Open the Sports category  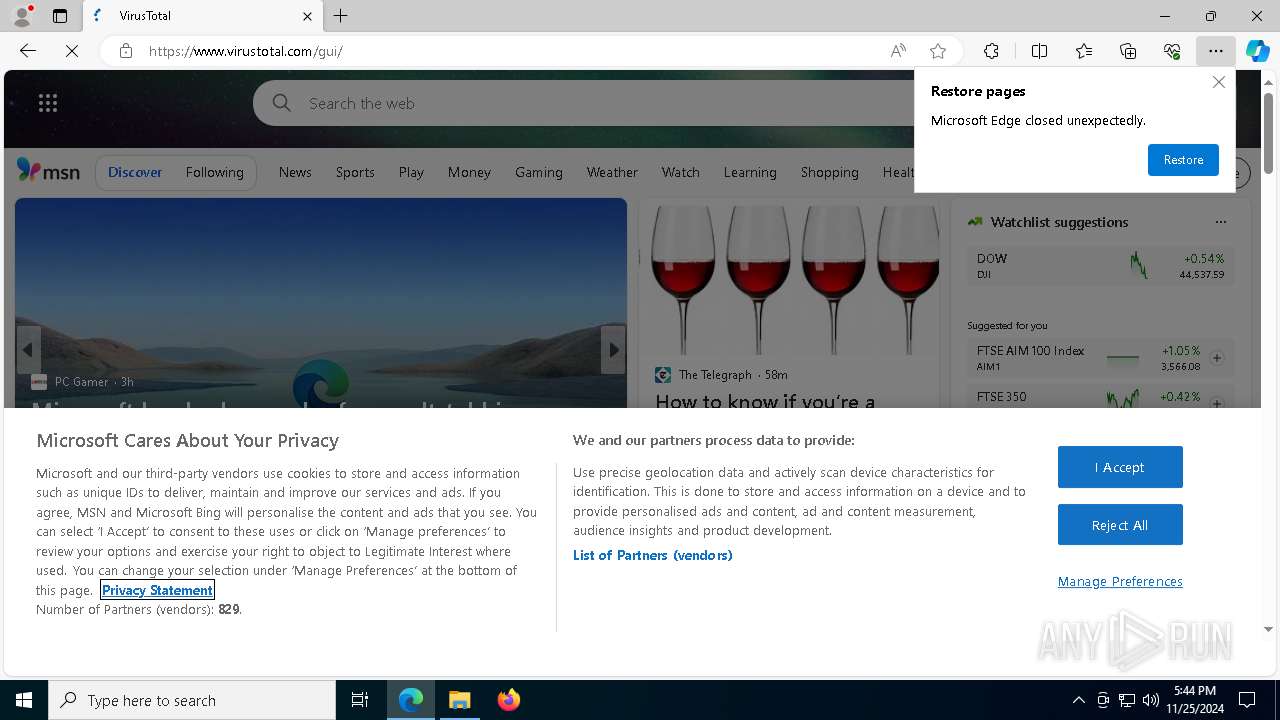point(355,172)
